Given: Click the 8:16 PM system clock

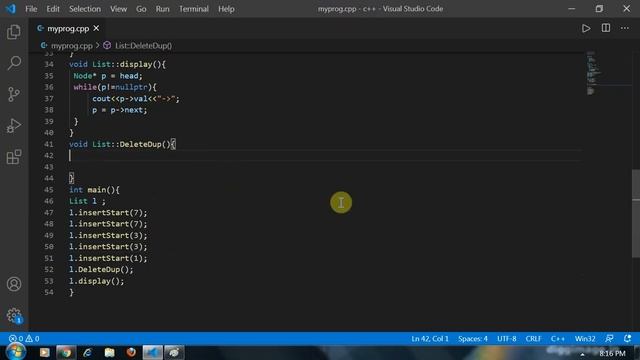Looking at the screenshot, I should click(612, 353).
